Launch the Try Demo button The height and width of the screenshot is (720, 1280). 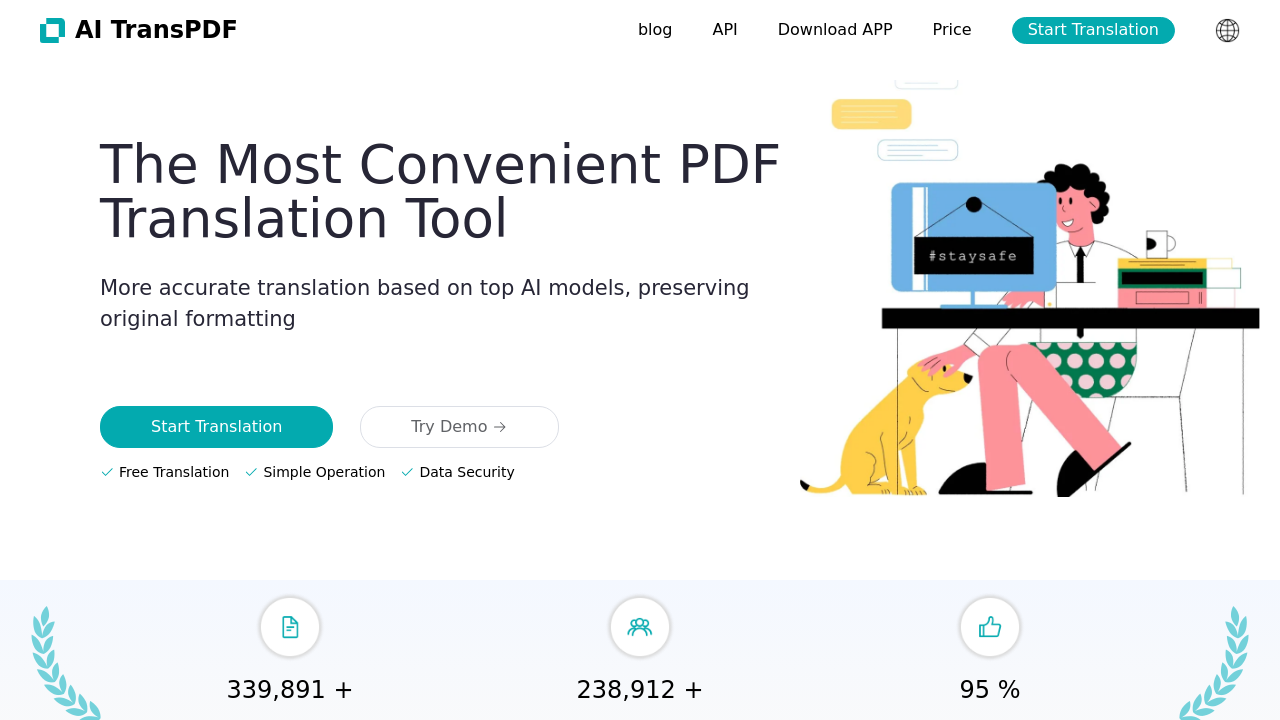point(459,427)
